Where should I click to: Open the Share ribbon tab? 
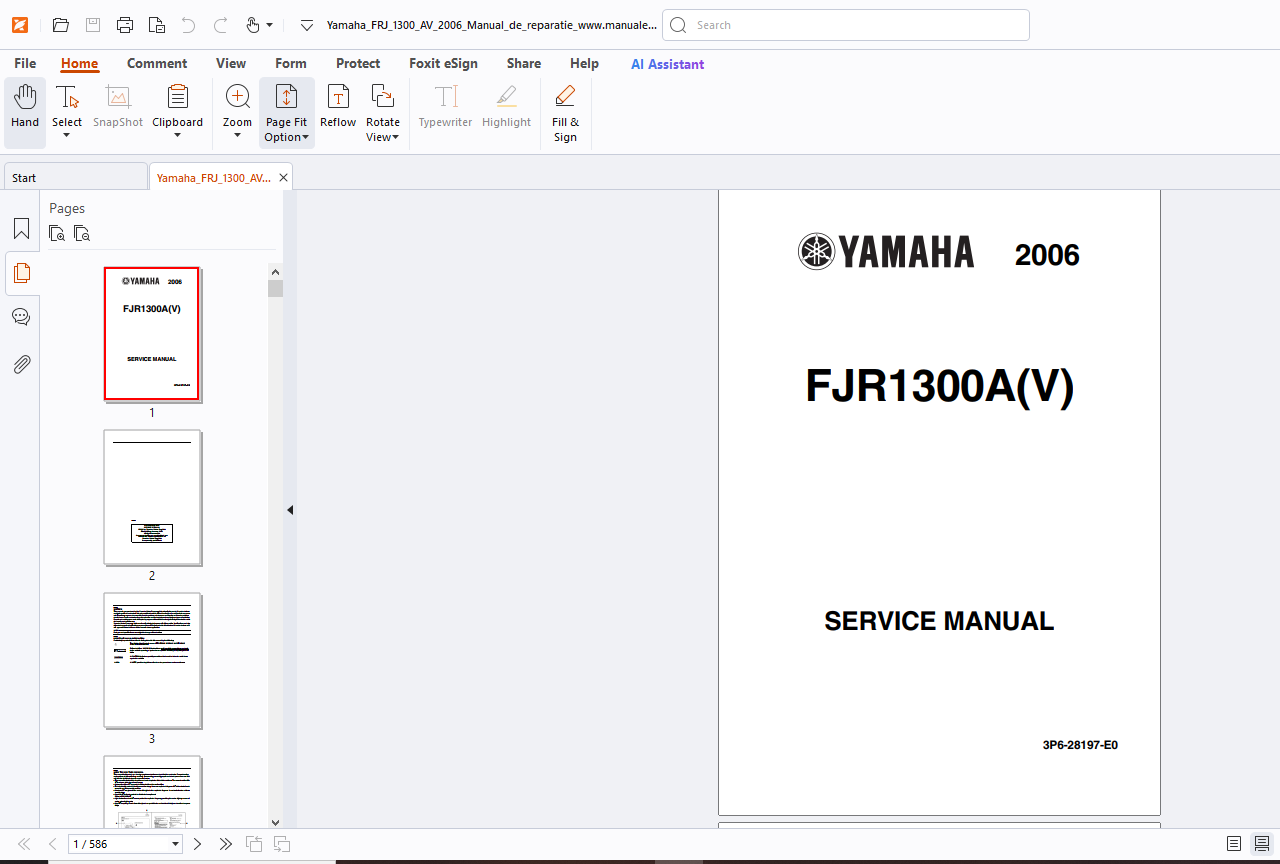524,63
